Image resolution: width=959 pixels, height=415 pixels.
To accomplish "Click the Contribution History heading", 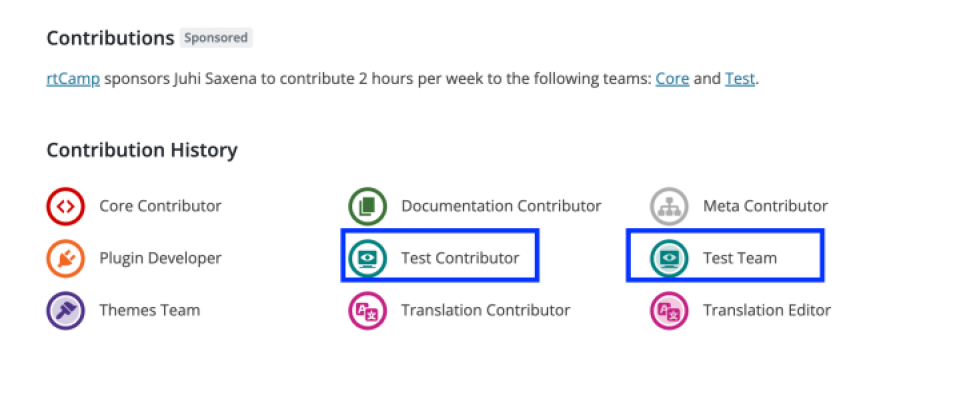I will point(142,150).
